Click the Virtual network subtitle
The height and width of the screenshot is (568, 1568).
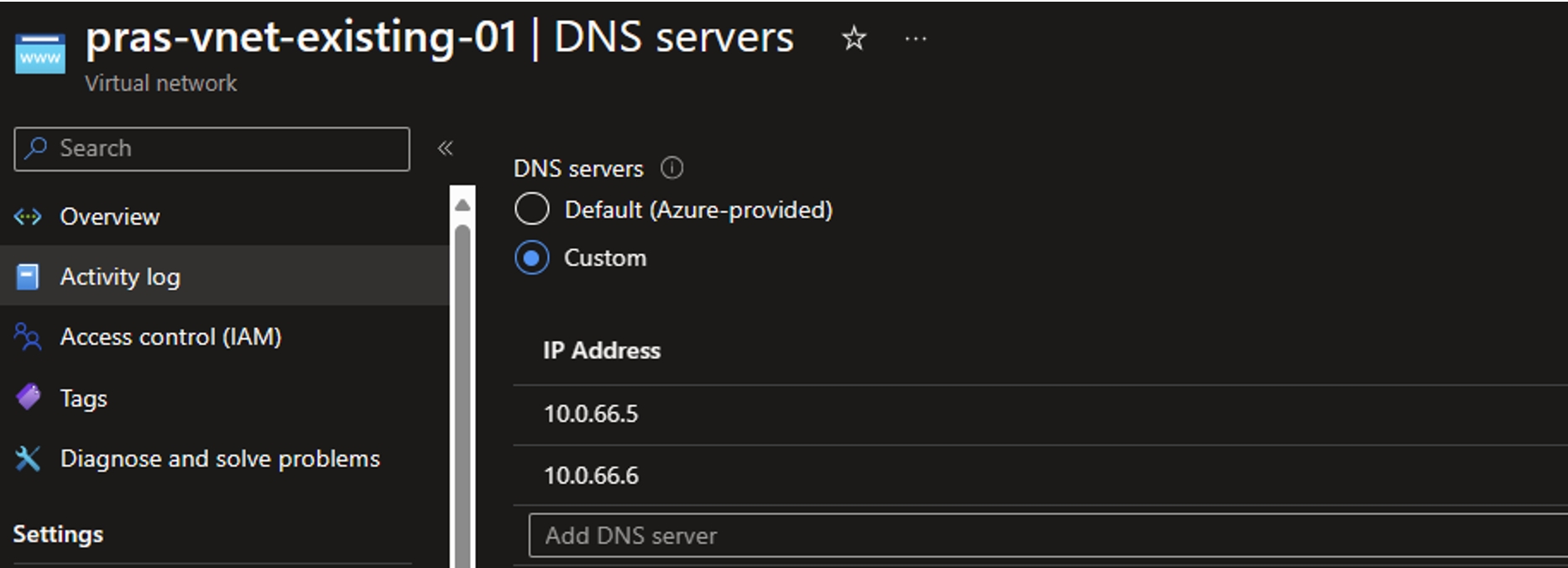(161, 84)
